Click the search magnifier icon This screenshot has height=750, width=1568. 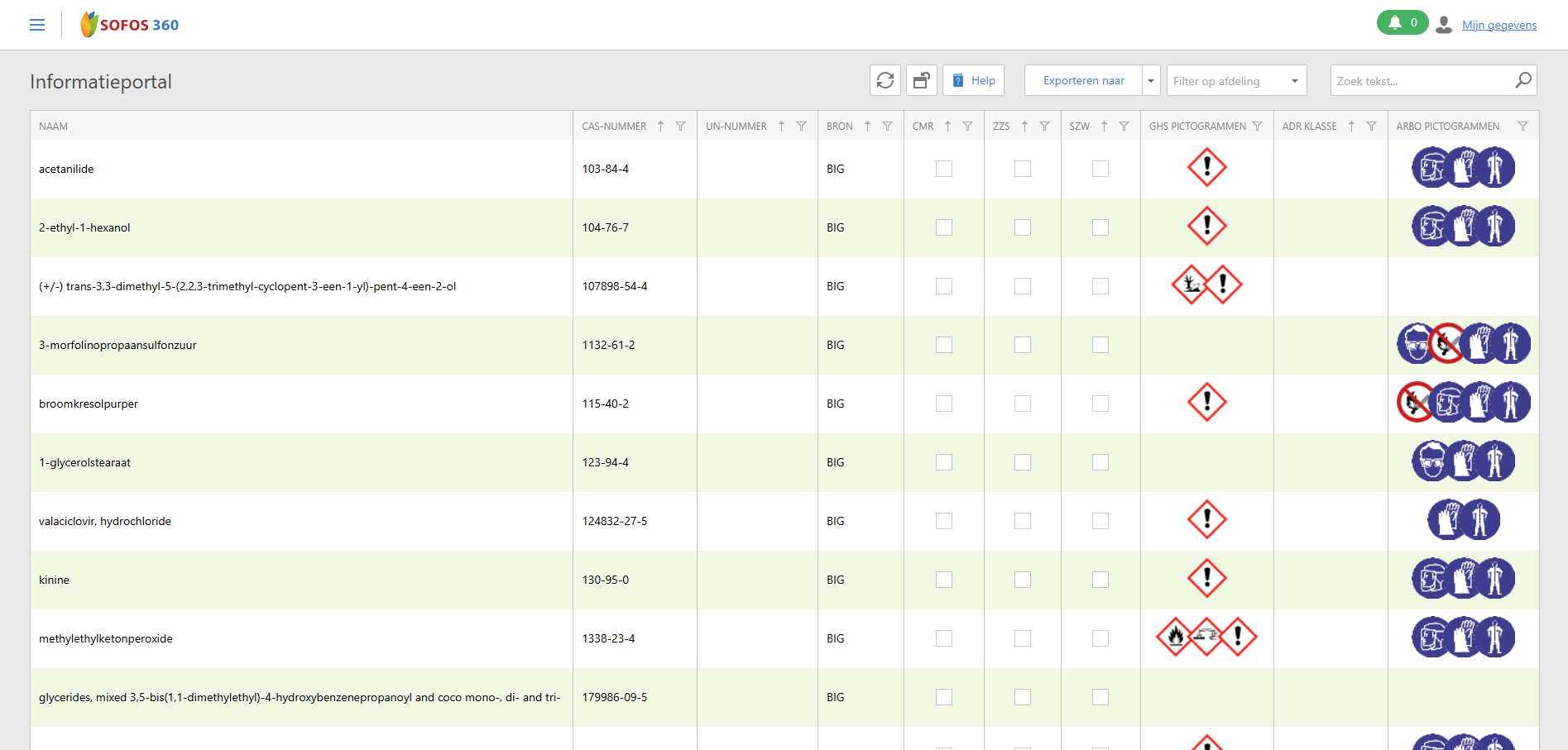pyautogui.click(x=1522, y=80)
